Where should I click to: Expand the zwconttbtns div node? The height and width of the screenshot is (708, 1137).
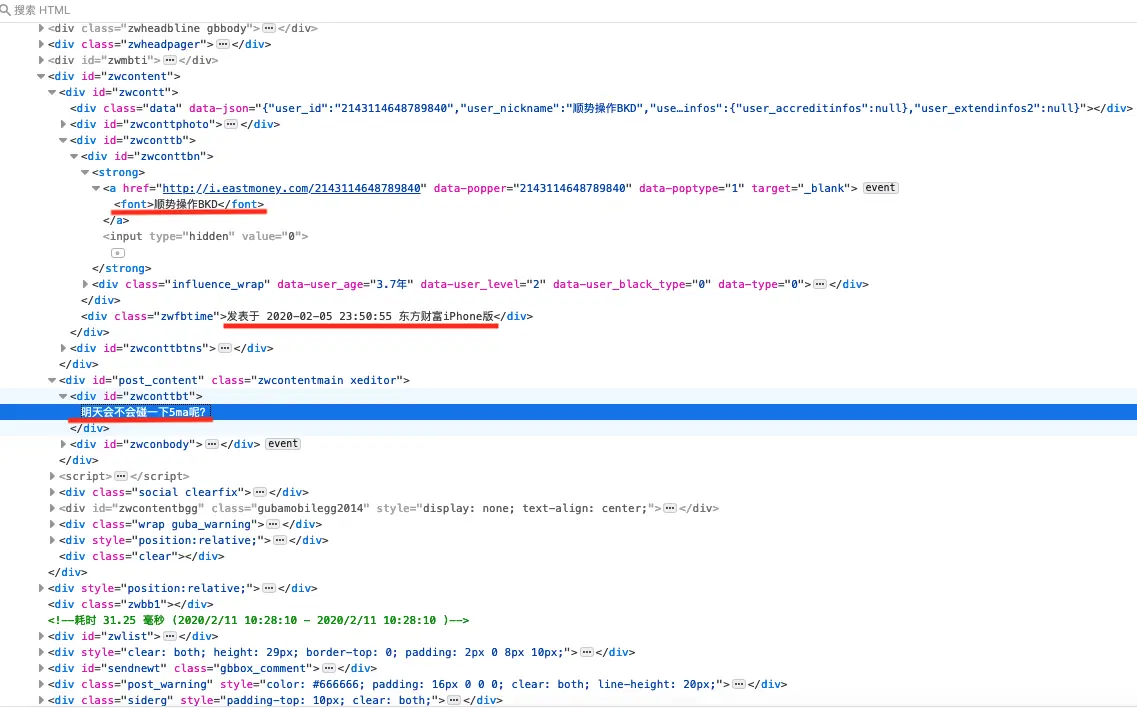click(63, 348)
